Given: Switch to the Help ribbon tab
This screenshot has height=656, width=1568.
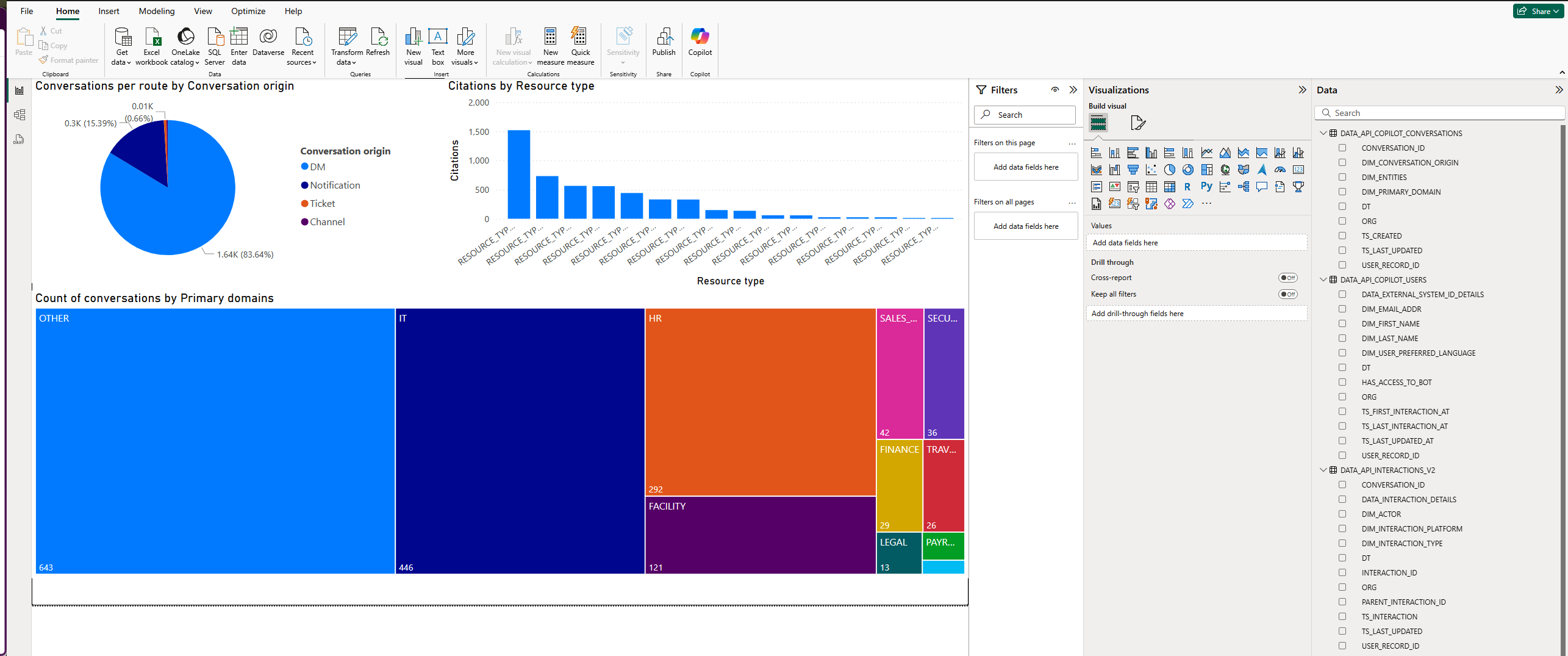Looking at the screenshot, I should (x=293, y=11).
